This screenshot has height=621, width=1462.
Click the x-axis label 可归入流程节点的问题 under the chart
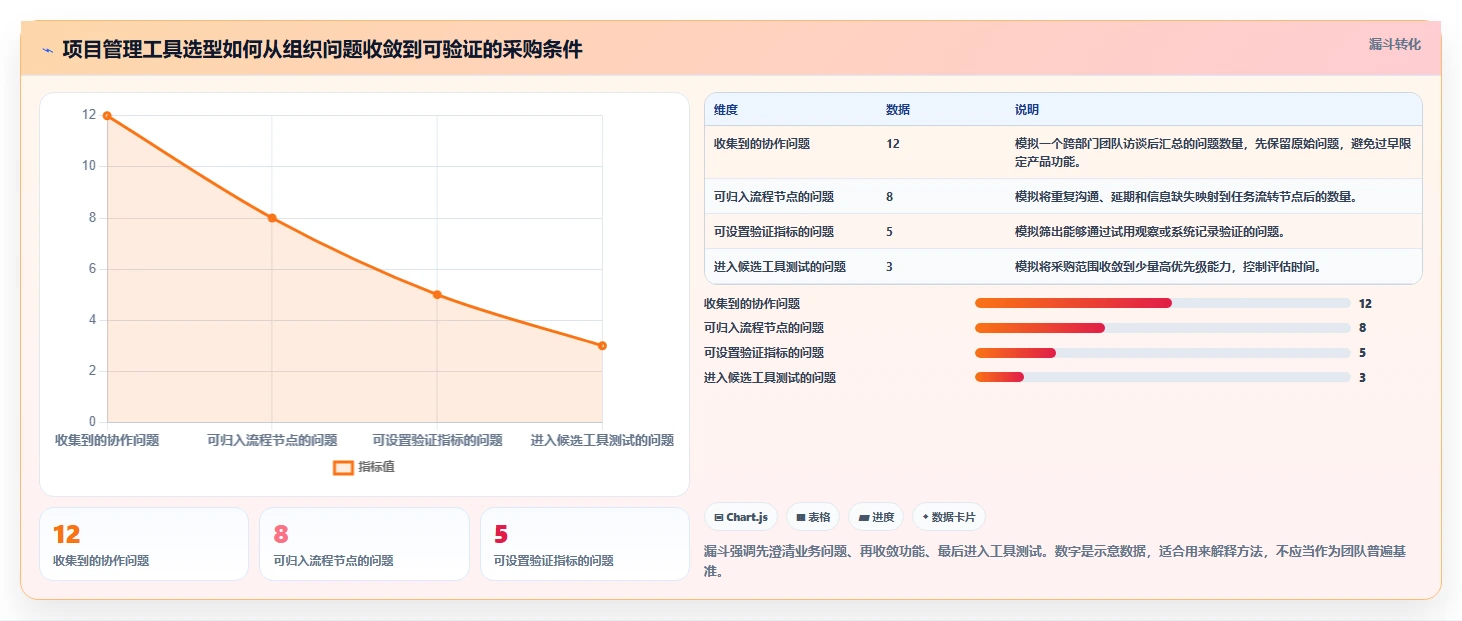[x=272, y=440]
